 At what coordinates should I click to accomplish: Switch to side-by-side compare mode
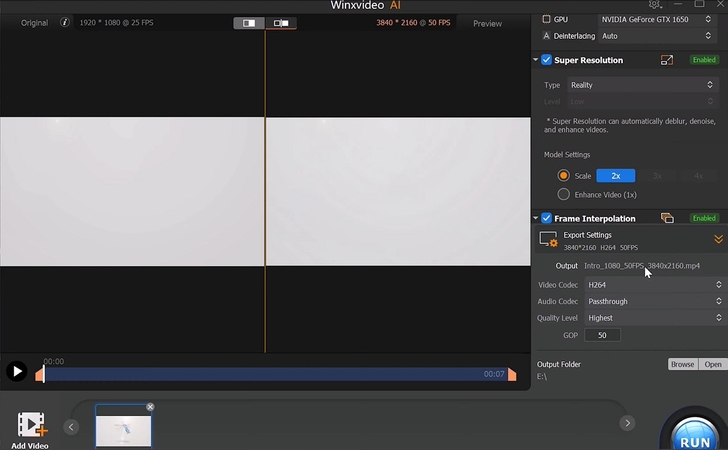point(281,23)
